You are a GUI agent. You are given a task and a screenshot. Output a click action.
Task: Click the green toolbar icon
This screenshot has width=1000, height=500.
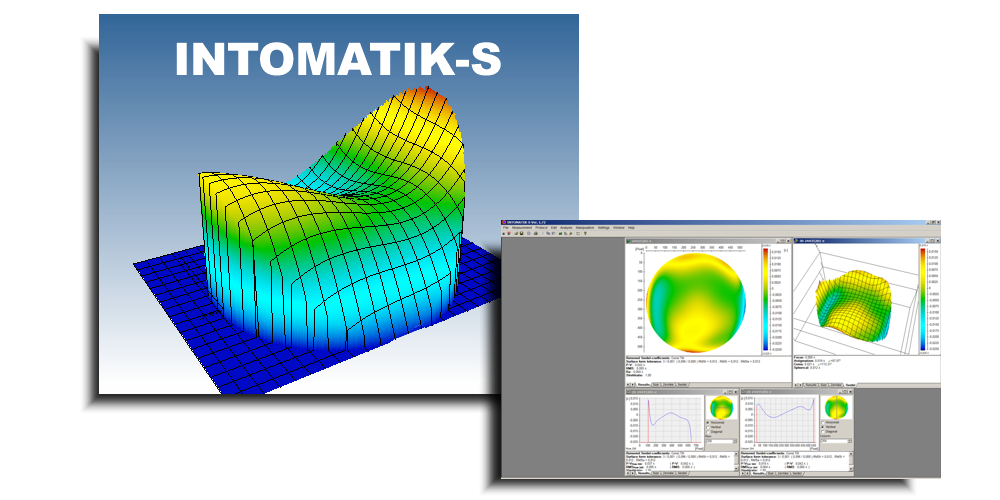(x=561, y=233)
